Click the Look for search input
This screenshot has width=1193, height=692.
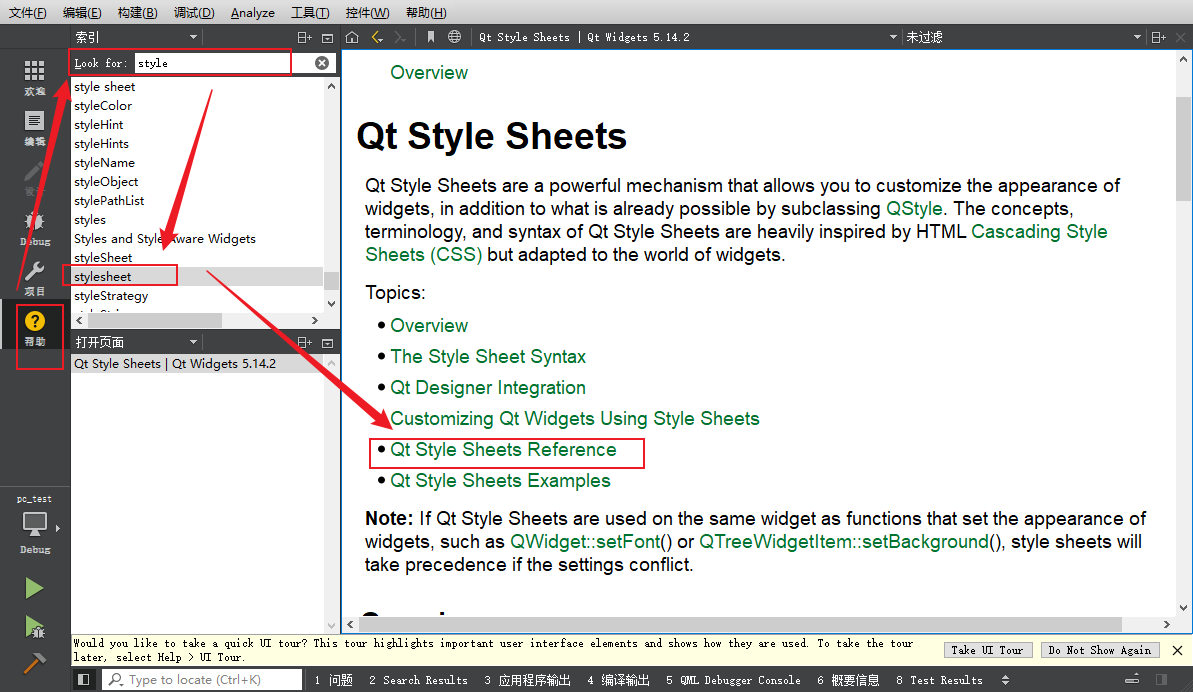coord(224,63)
